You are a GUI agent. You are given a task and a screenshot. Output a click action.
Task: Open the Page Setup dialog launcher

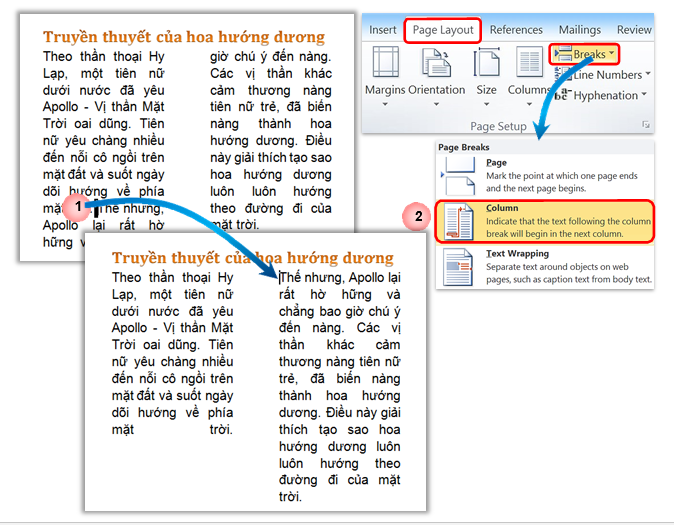647,126
